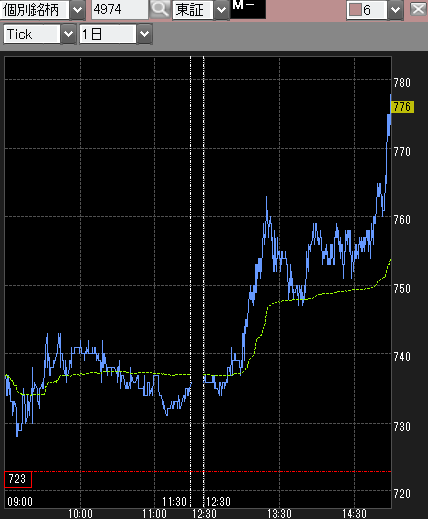This screenshot has height=519, width=428.
Task: Click the 780 price axis label
Action: pos(402,83)
